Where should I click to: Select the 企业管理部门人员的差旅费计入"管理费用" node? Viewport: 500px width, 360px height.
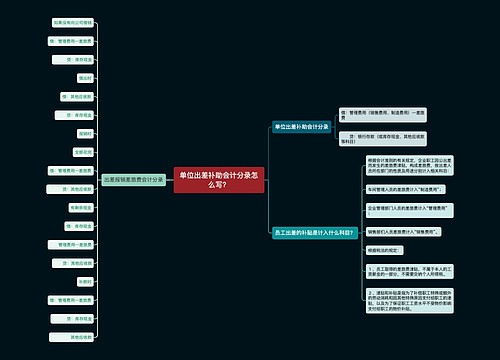410,210
